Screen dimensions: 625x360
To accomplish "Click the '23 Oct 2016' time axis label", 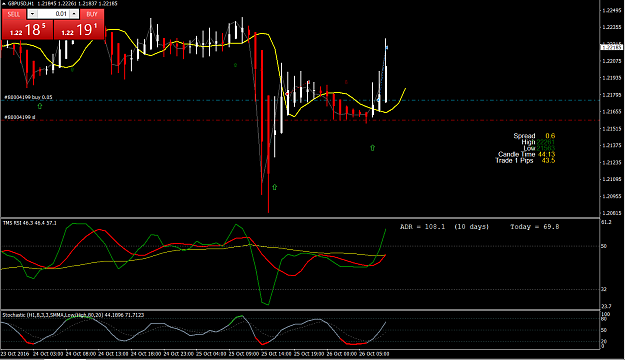I will point(15,354).
